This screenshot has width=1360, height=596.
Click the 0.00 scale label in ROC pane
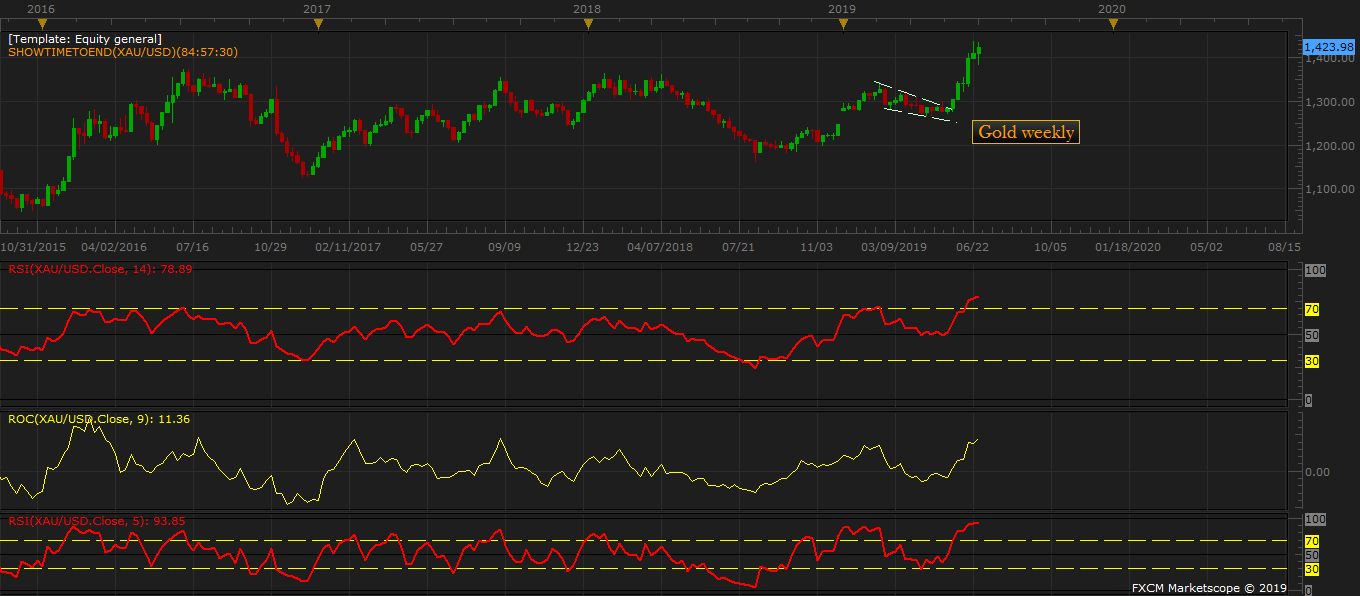(1317, 472)
